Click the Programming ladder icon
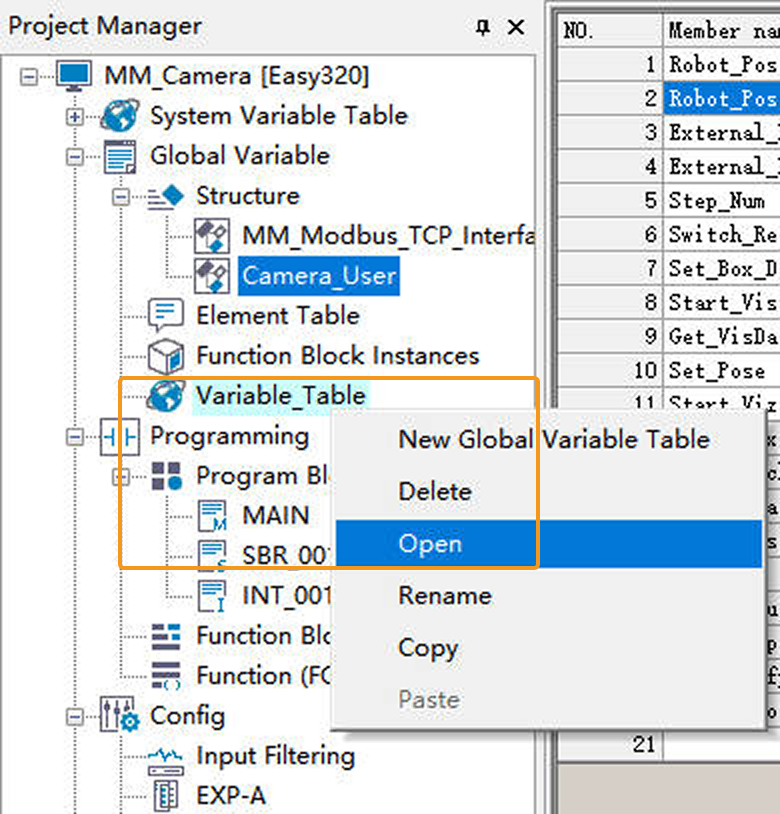This screenshot has width=780, height=814. (x=119, y=437)
